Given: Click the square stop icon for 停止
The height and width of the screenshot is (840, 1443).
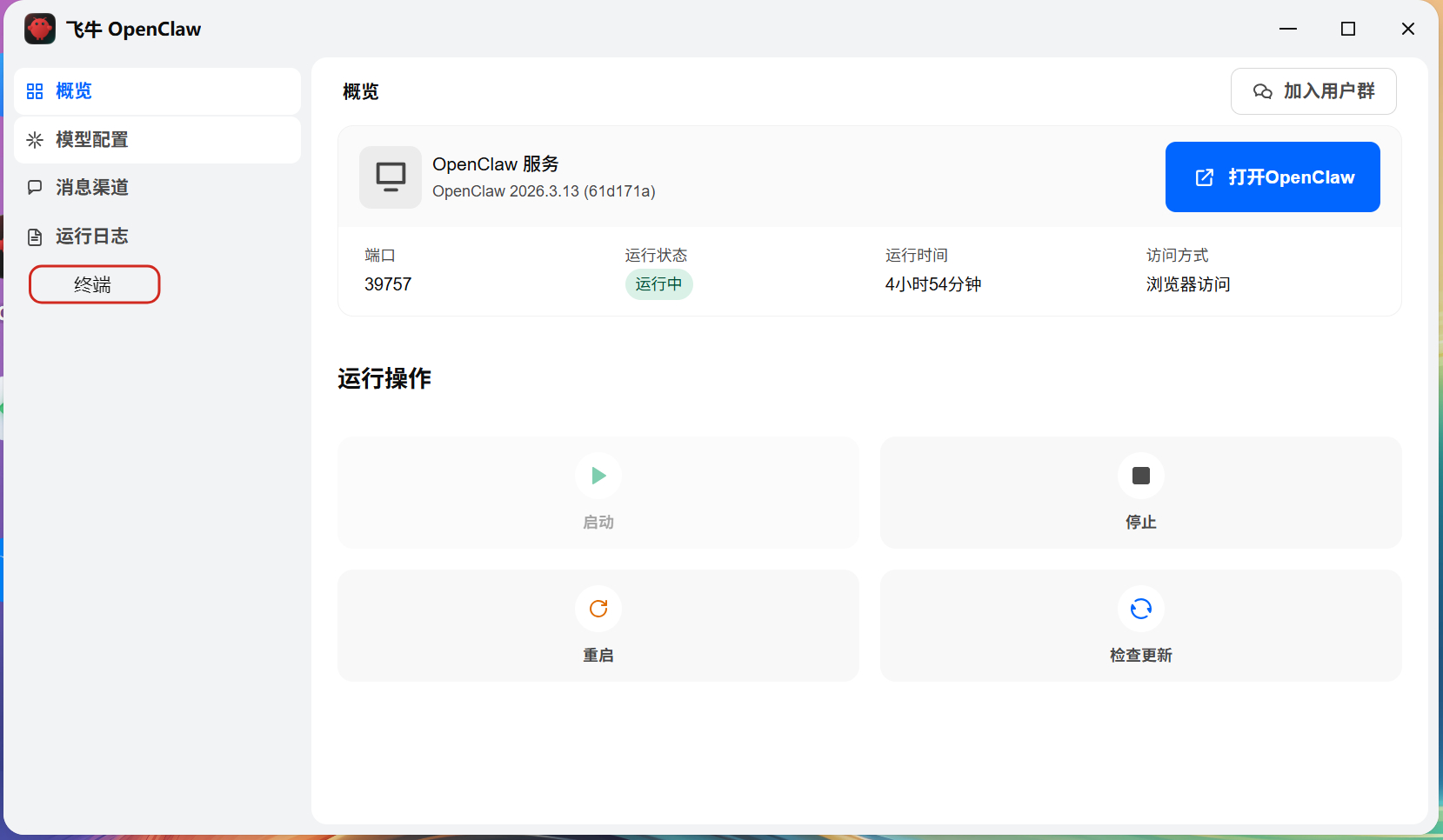Looking at the screenshot, I should pos(1141,476).
